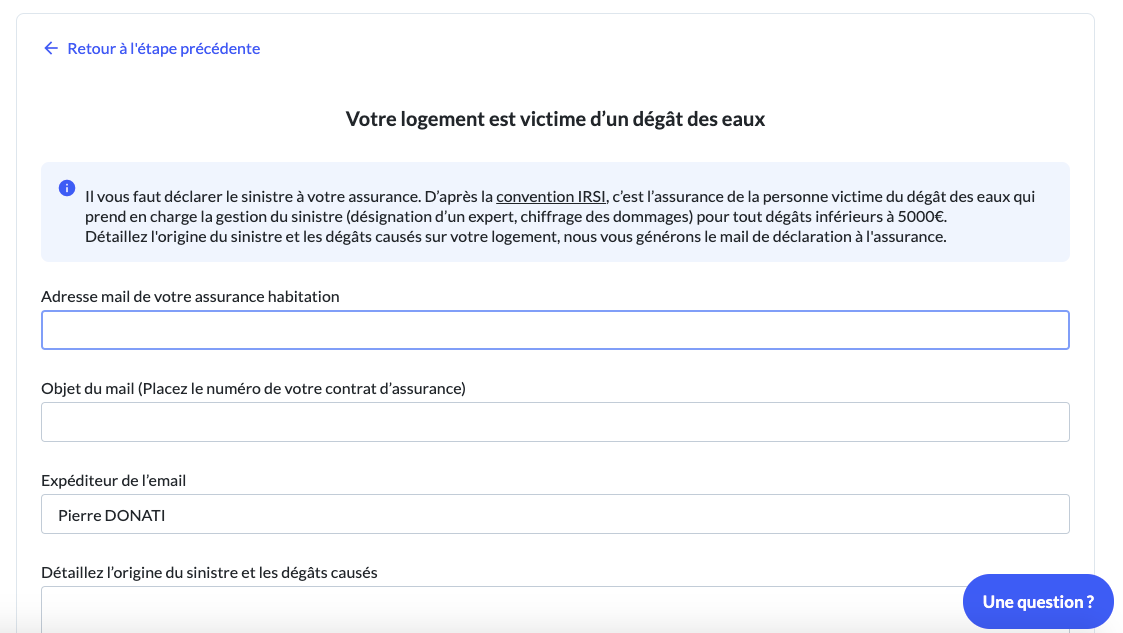Click the blue info icon

tap(67, 188)
